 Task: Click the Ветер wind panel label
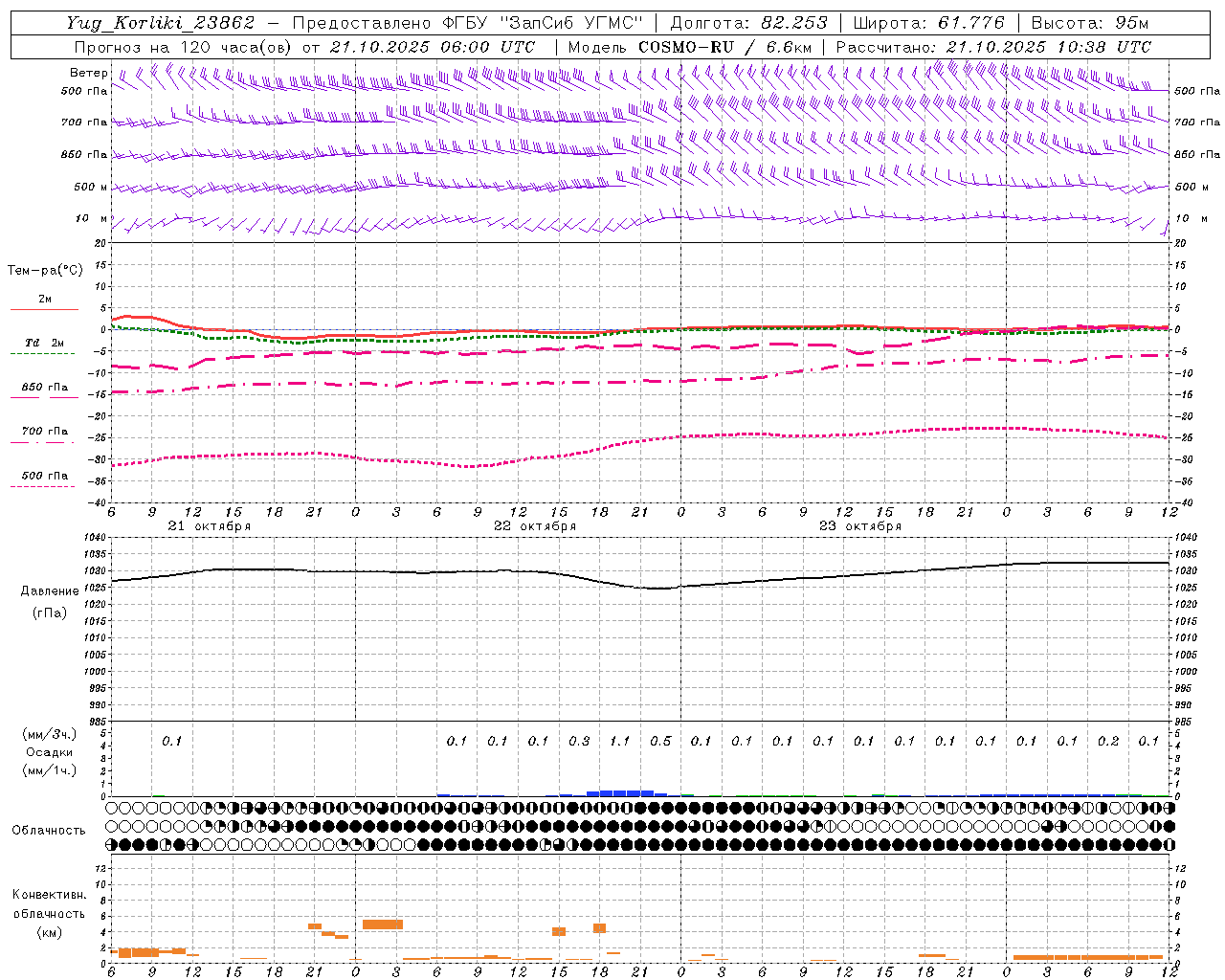click(89, 73)
